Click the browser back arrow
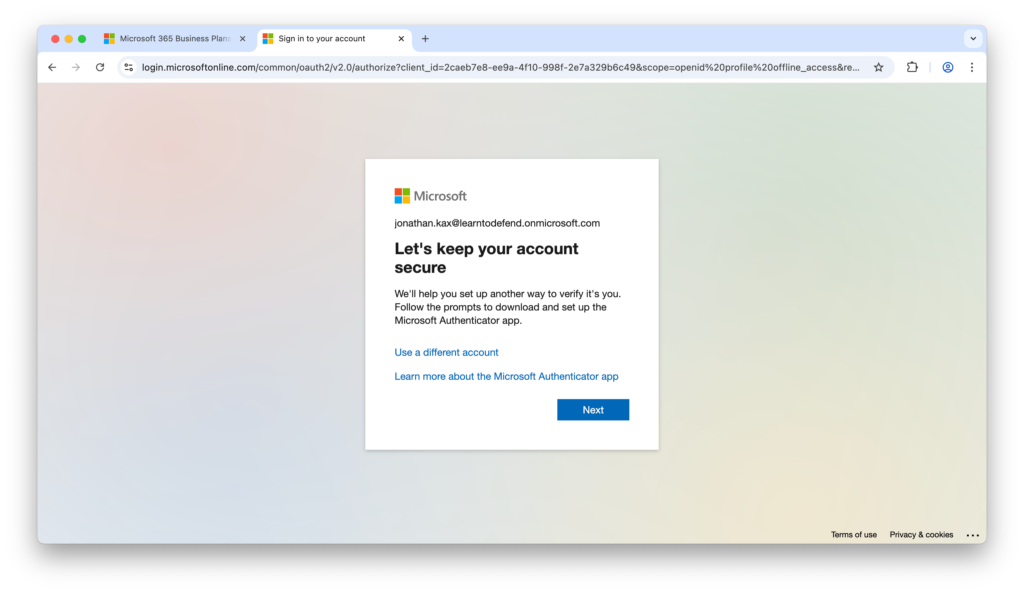Image resolution: width=1024 pixels, height=593 pixels. [52, 67]
